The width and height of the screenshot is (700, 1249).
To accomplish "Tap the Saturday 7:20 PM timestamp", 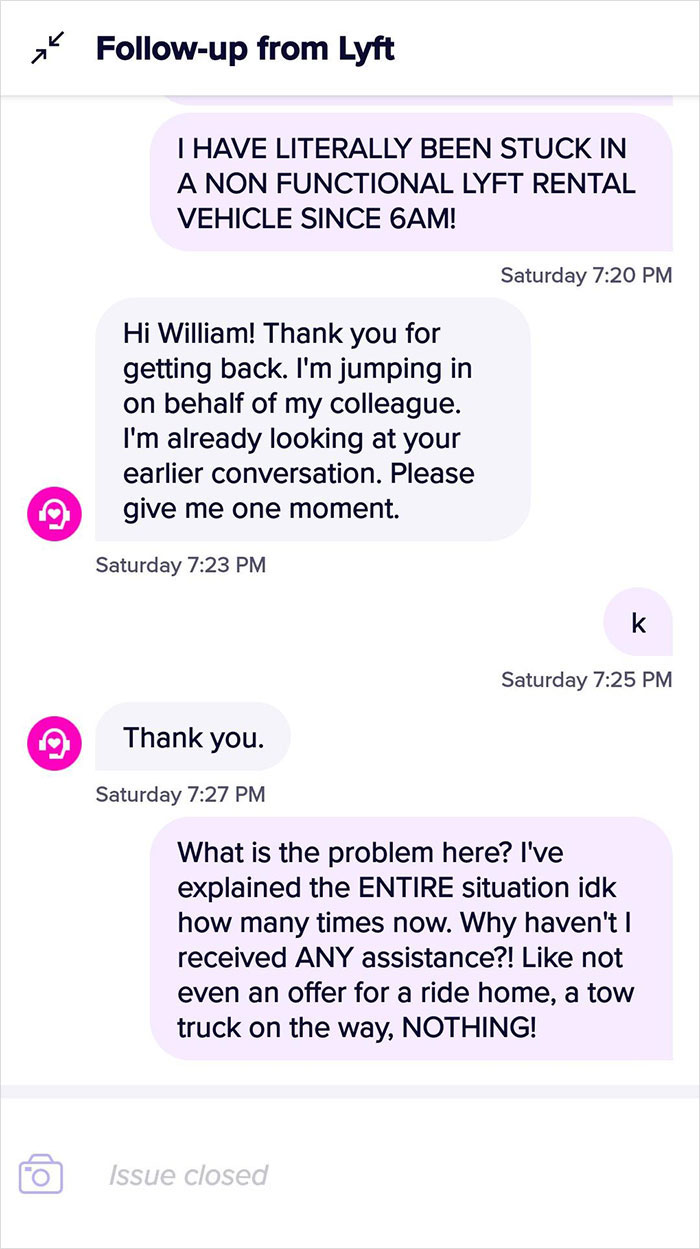I will coord(583,275).
